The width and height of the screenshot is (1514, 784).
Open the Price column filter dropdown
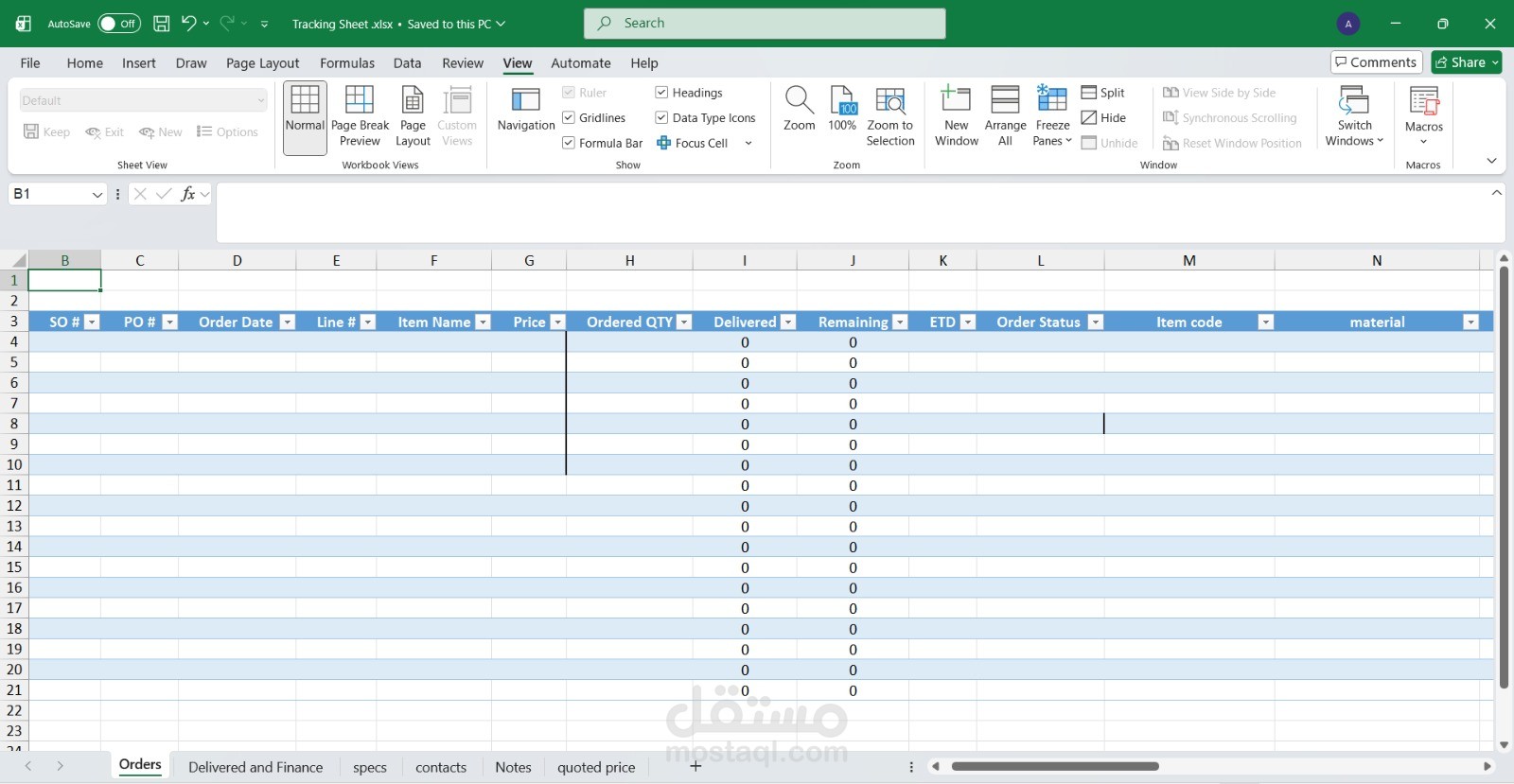pos(557,322)
